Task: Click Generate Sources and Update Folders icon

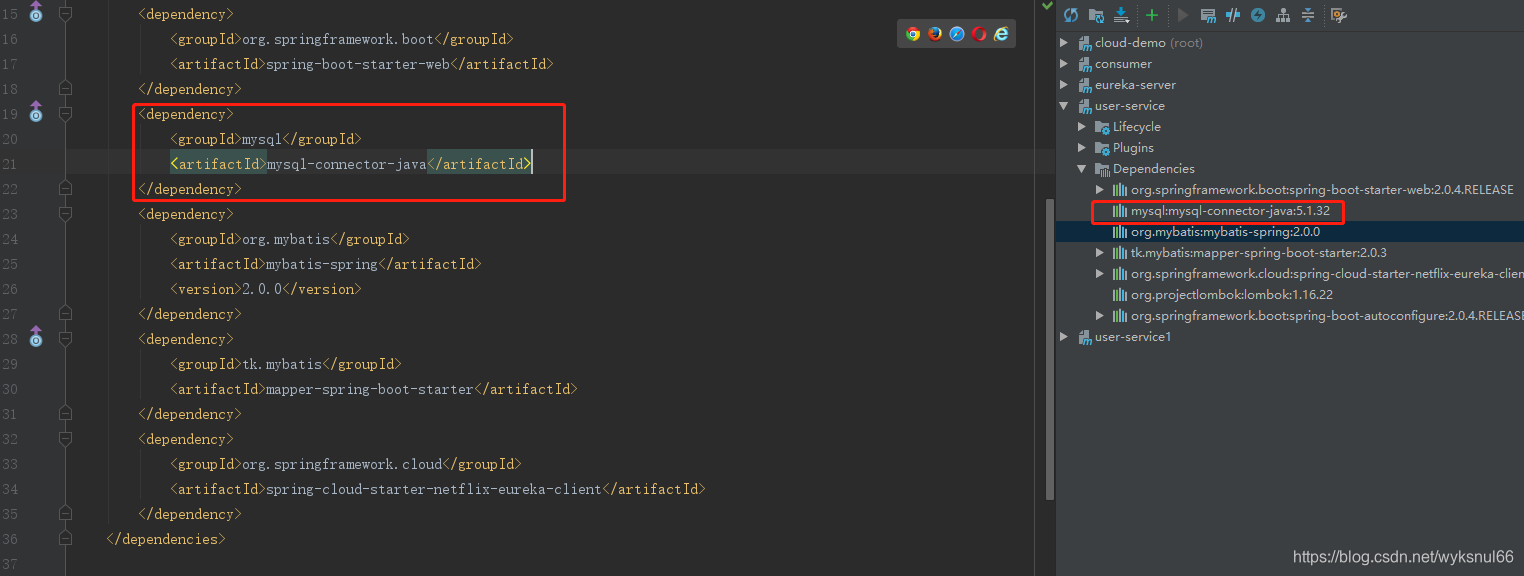Action: click(1096, 15)
